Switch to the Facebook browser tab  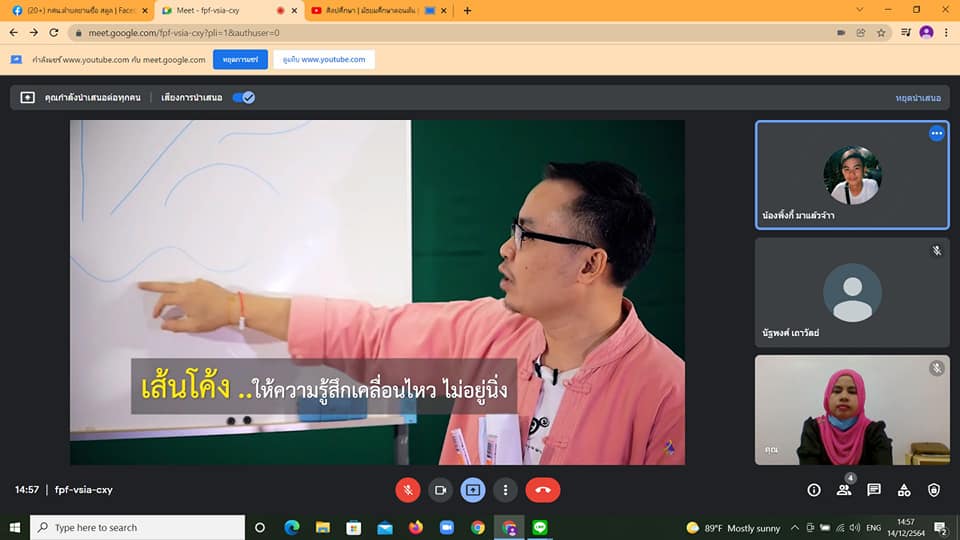pos(75,10)
